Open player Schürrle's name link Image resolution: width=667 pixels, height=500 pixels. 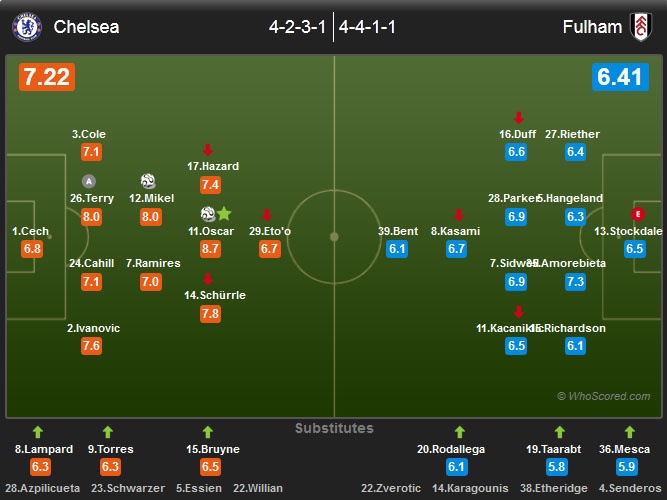[216, 295]
